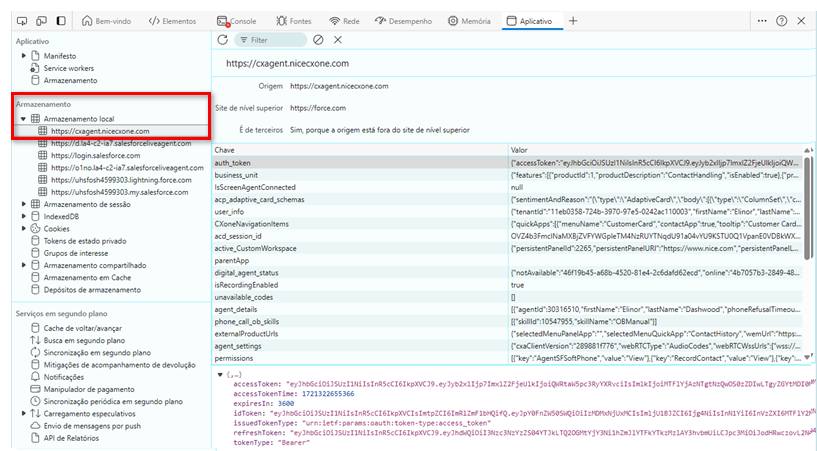The width and height of the screenshot is (817, 451).
Task: Select https://uhsfosh4599303.lightning.force.com origin
Action: (121, 180)
